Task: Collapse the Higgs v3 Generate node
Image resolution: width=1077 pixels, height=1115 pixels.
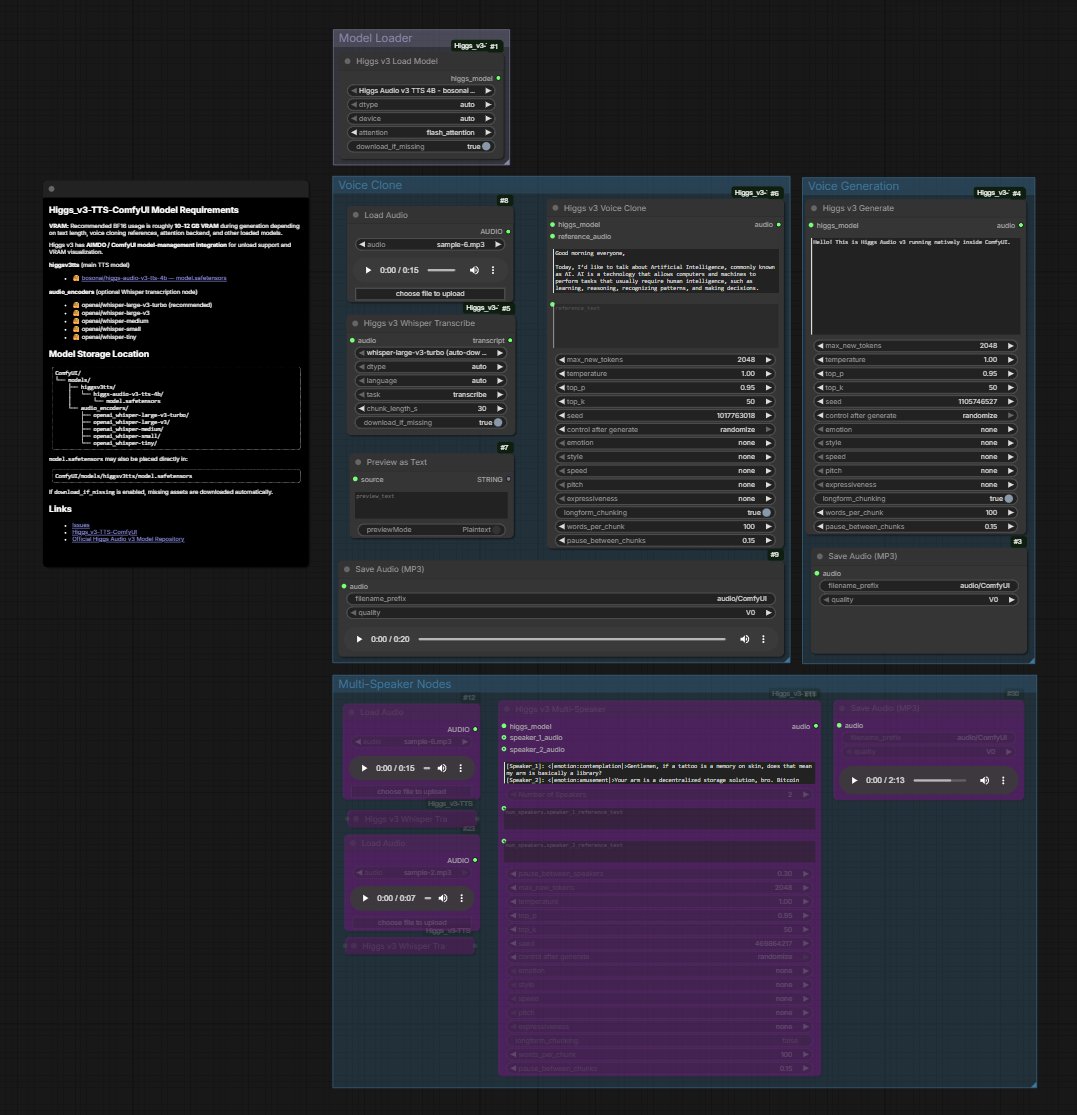Action: point(814,208)
